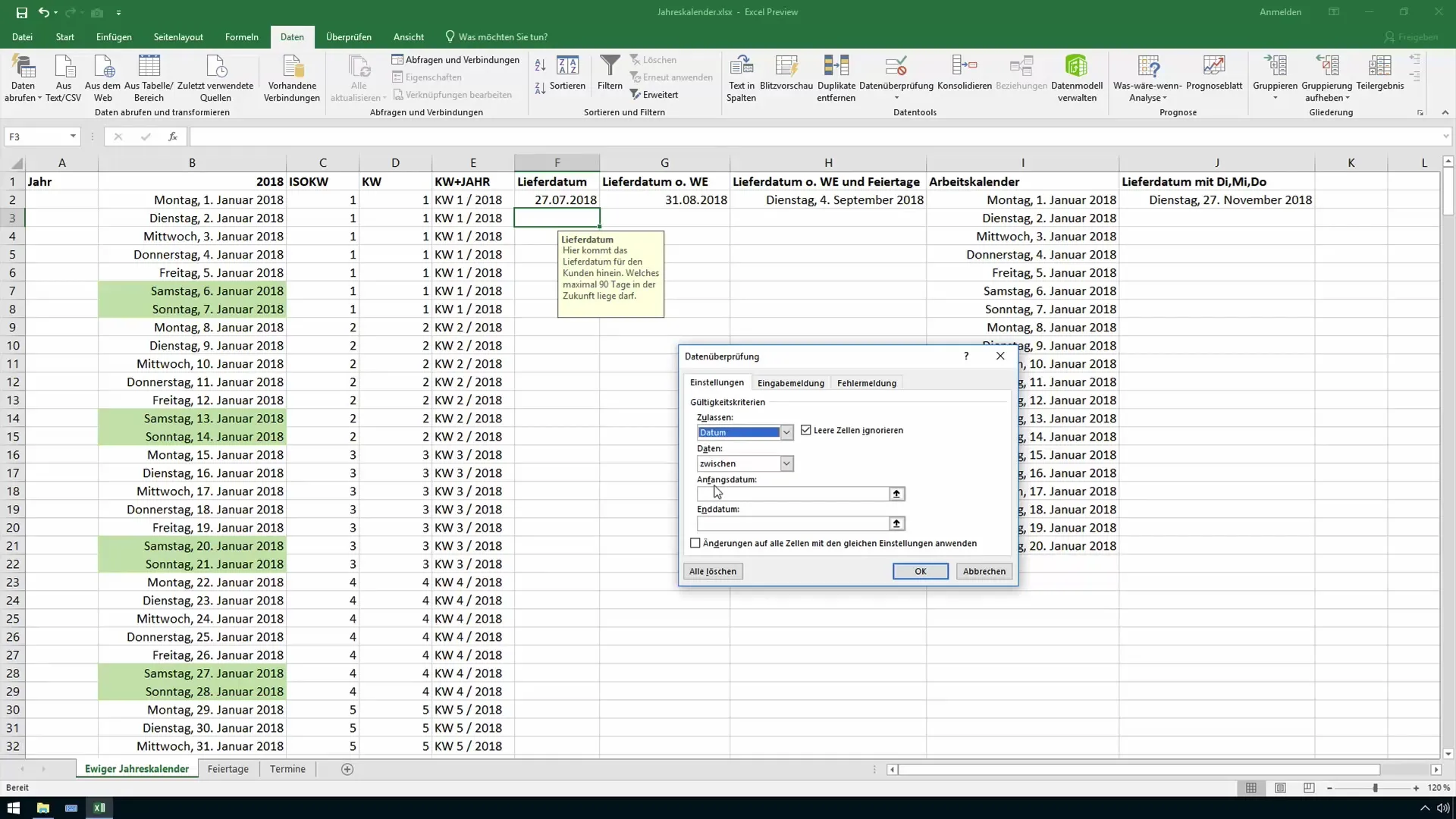Open Customize Quick Access Toolbar dropdown
This screenshot has height=819, width=1456.
(x=118, y=13)
